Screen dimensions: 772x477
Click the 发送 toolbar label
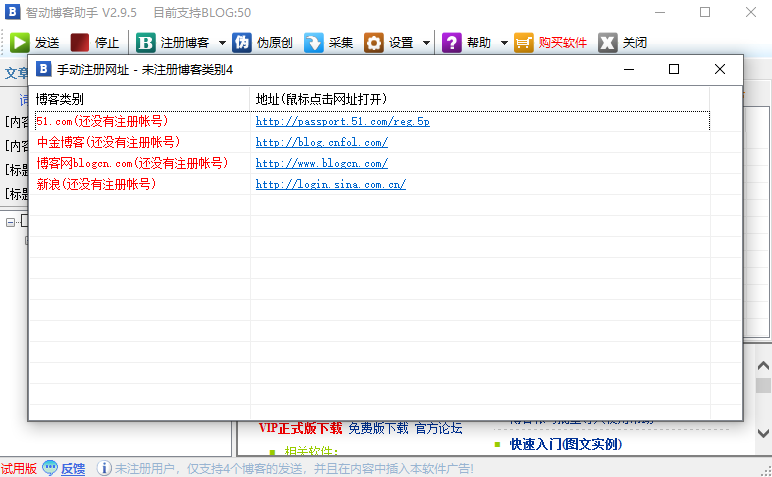[47, 43]
